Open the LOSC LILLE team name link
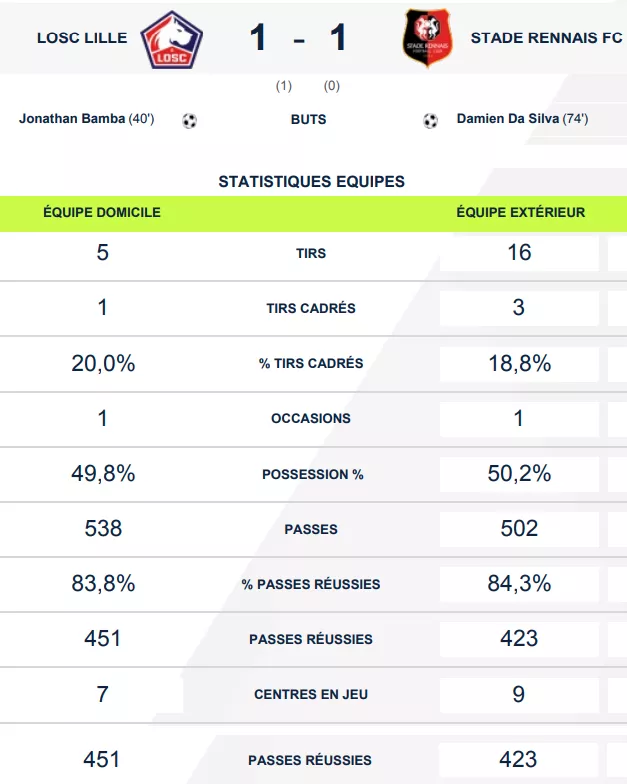The width and height of the screenshot is (627, 784). [82, 38]
